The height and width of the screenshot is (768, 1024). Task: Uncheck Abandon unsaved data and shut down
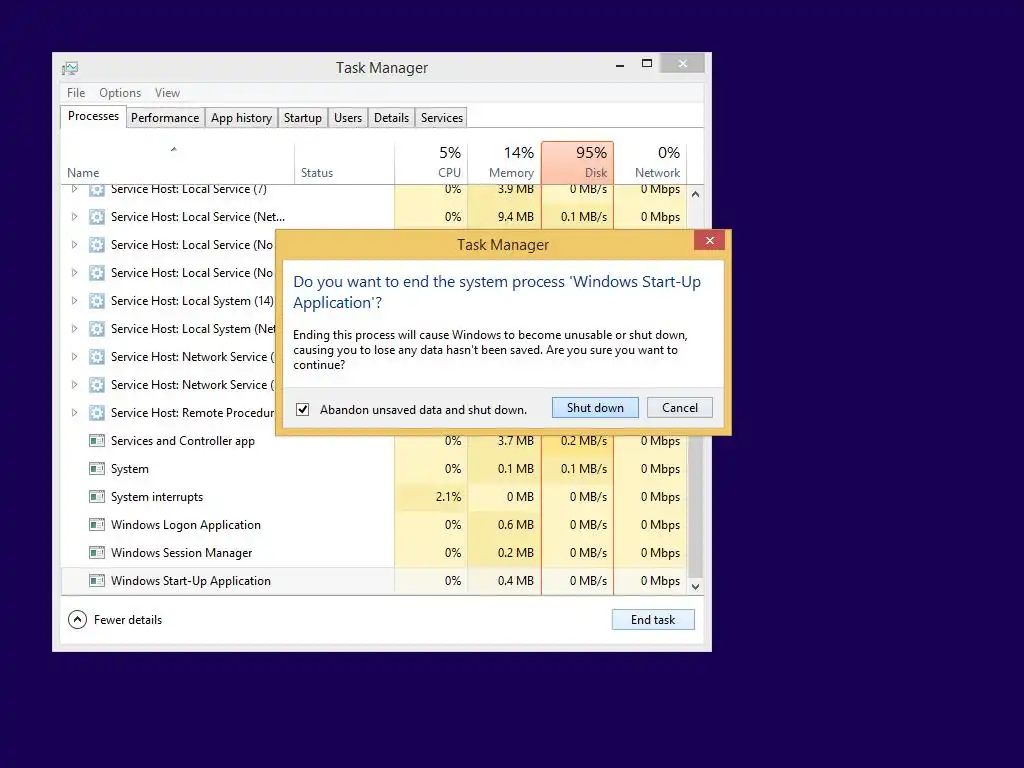click(302, 409)
